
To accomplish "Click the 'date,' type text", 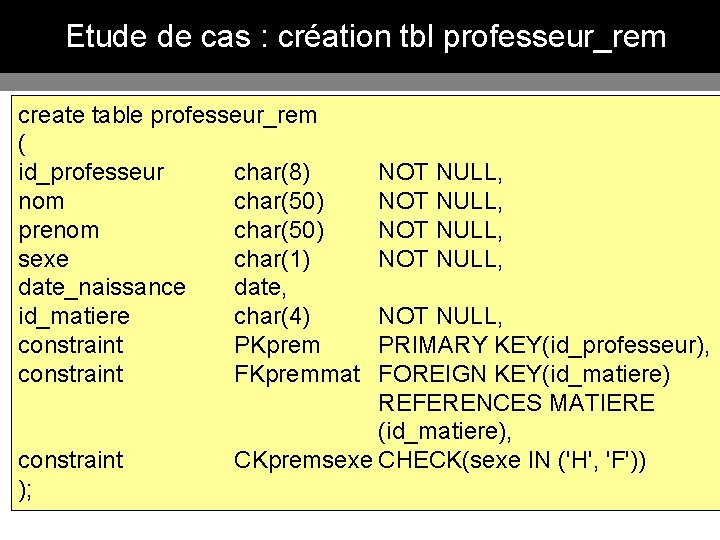I will (261, 288).
